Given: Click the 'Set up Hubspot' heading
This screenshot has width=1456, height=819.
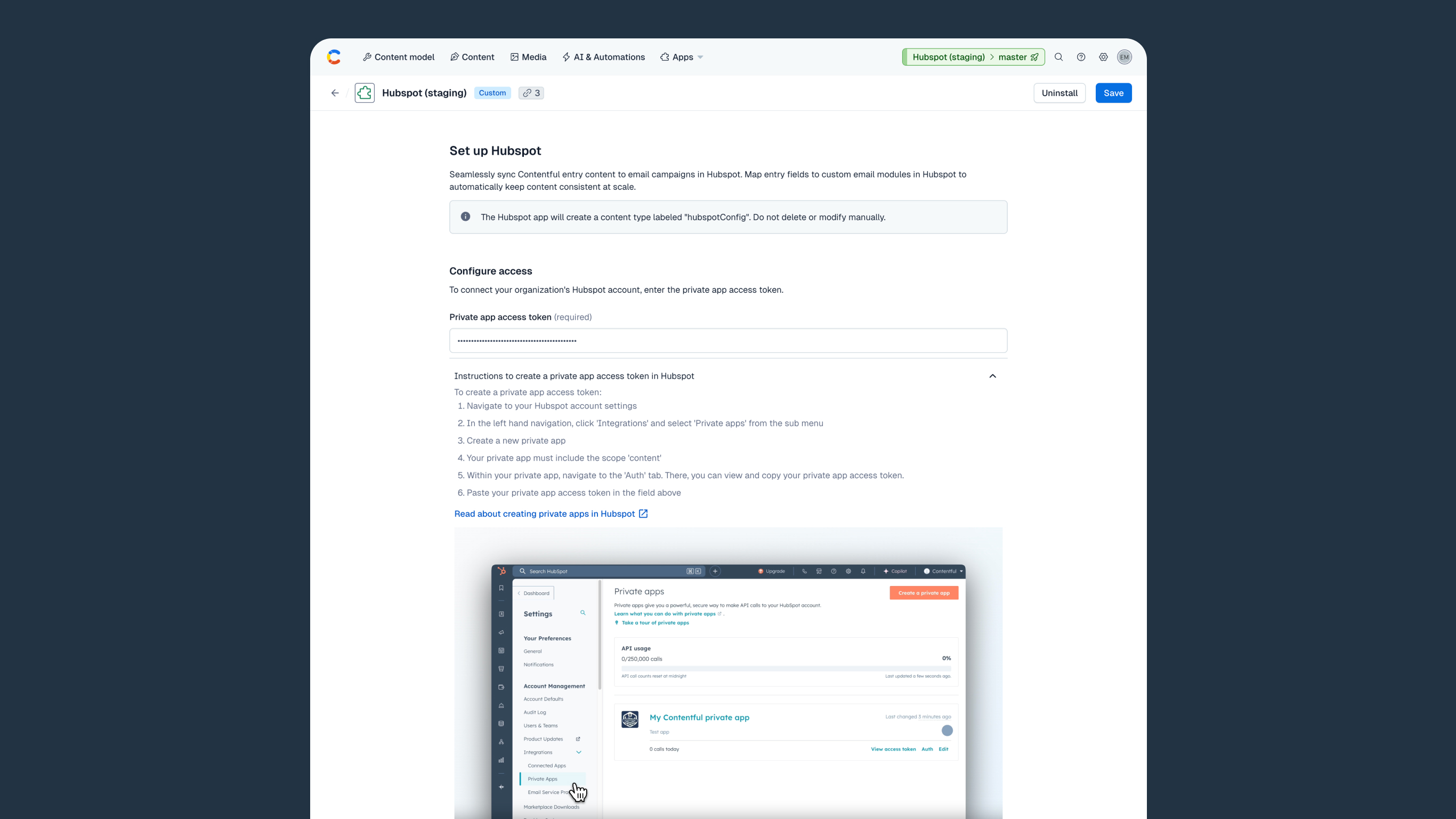Looking at the screenshot, I should click(495, 150).
